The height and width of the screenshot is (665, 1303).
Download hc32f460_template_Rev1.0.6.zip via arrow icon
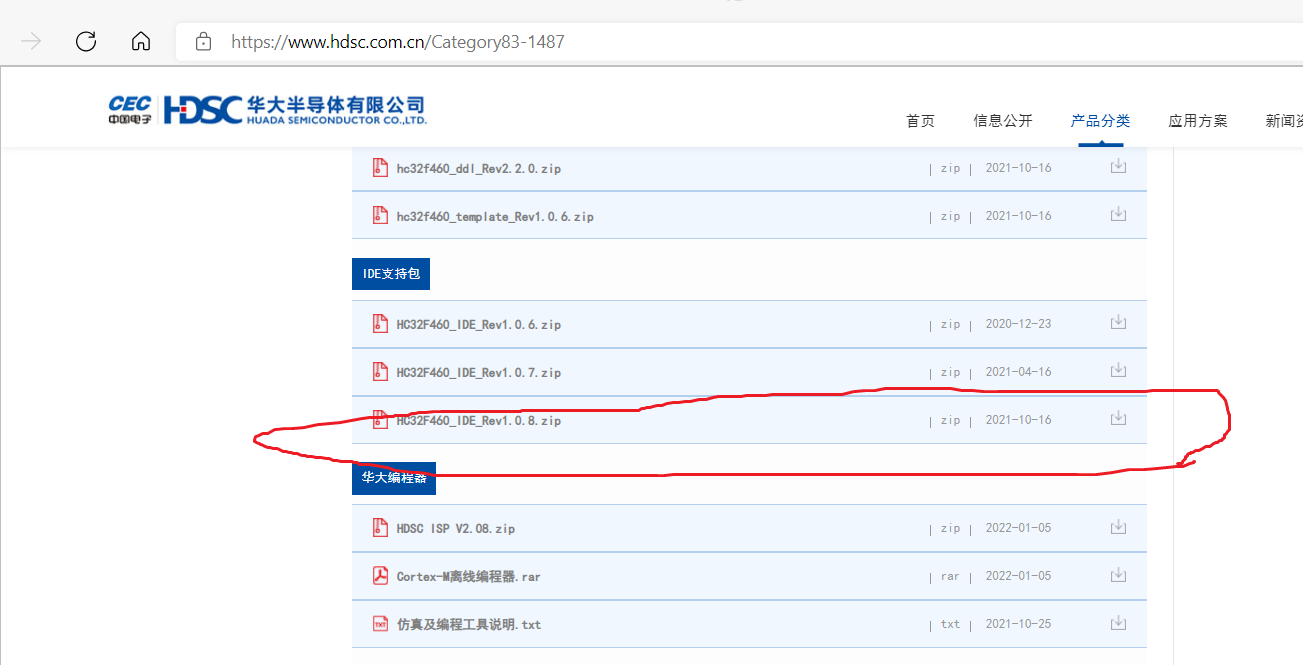coord(1118,214)
